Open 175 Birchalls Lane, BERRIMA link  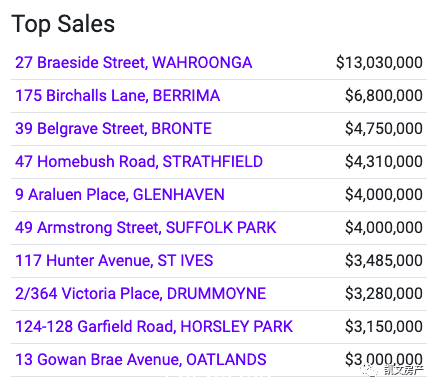(x=117, y=96)
